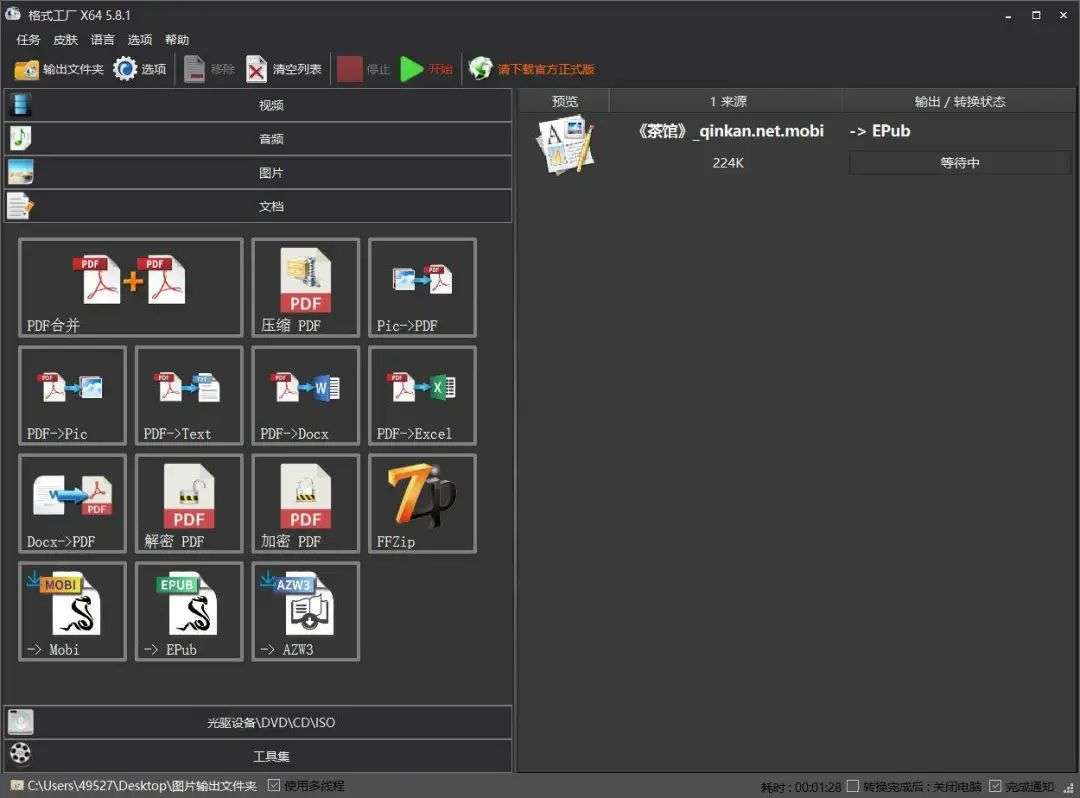Open the FFZip tool

[422, 503]
